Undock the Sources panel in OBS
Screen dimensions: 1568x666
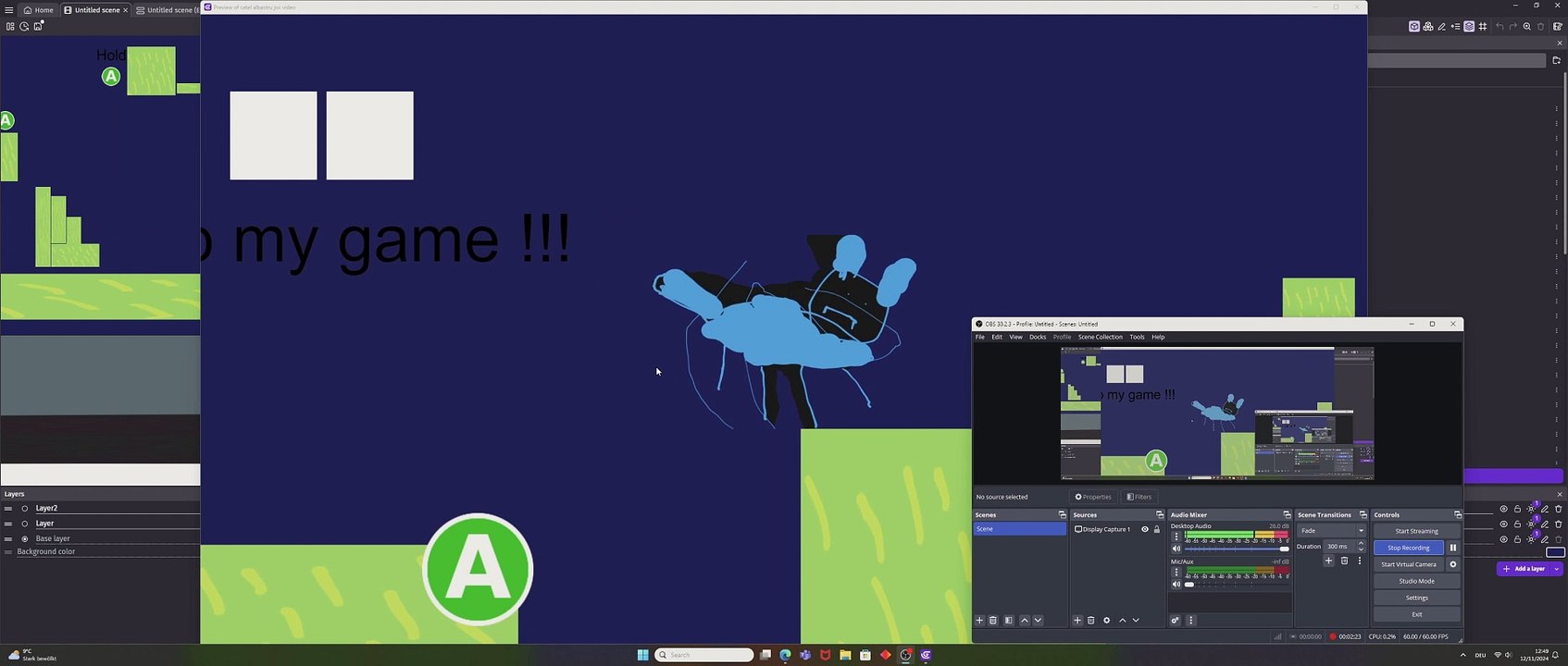click(1159, 515)
